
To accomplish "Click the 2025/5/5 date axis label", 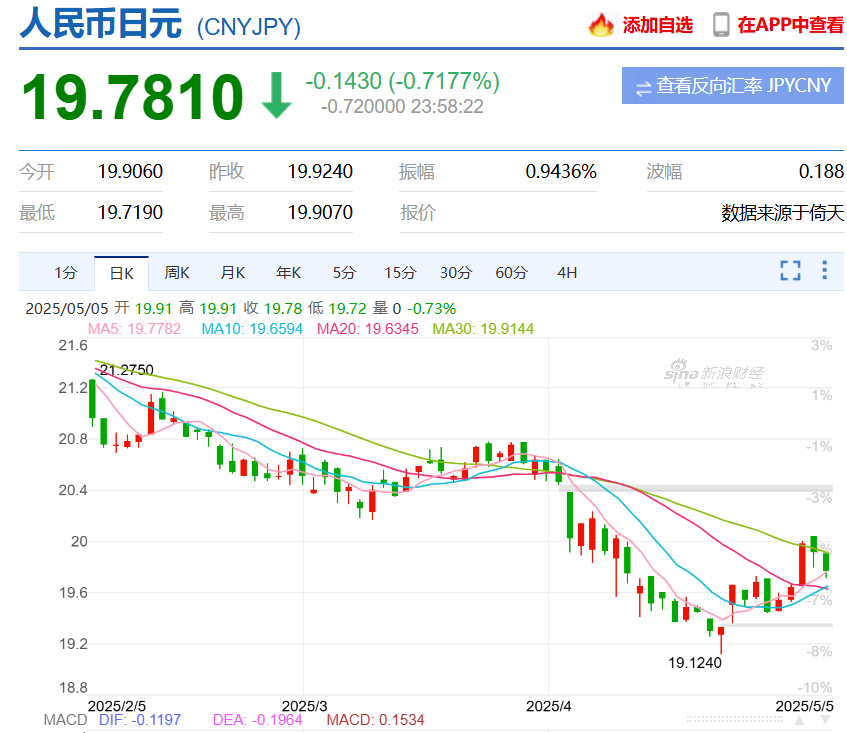I will pos(804,706).
